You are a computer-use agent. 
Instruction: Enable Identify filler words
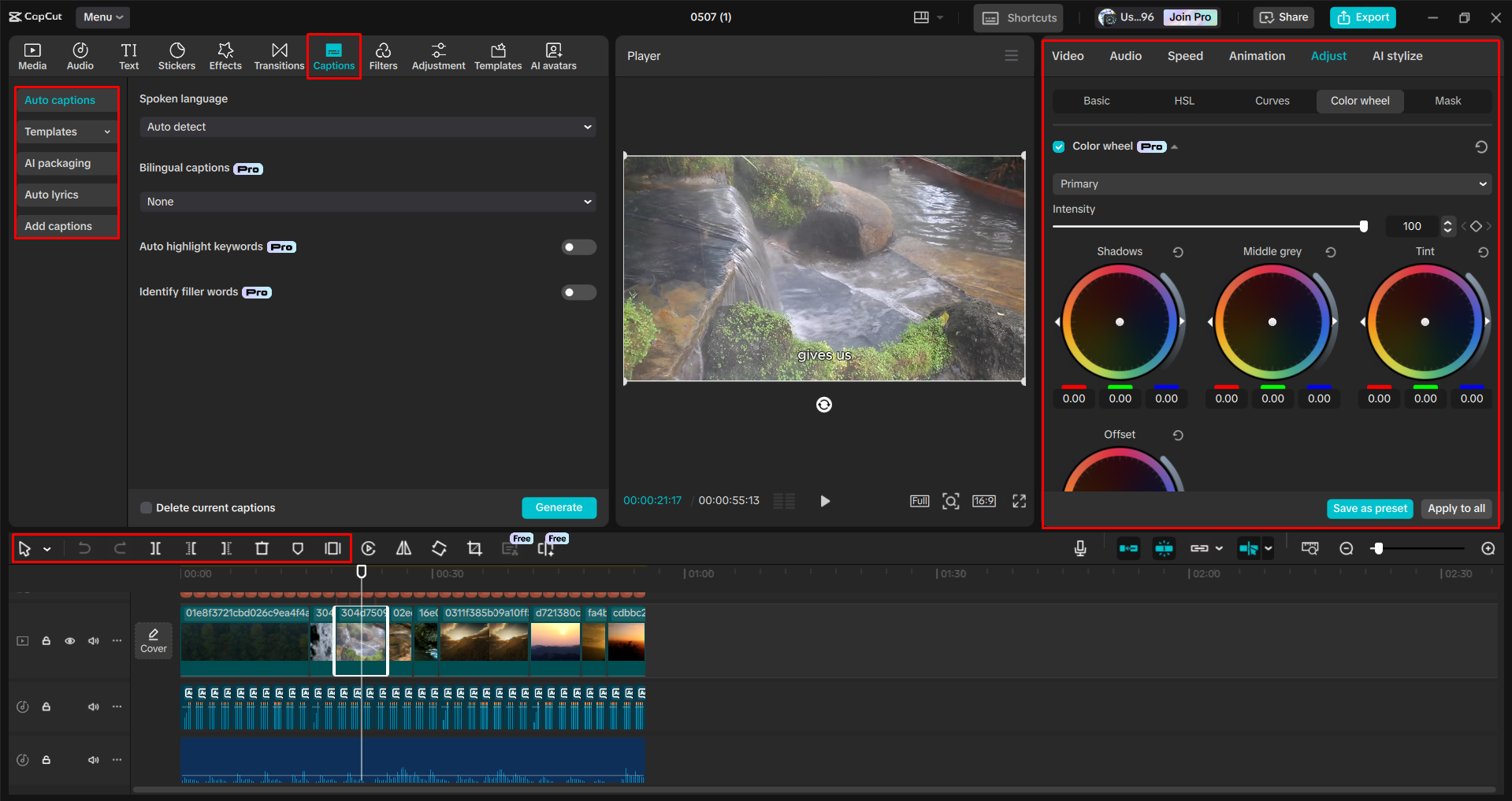tap(578, 291)
